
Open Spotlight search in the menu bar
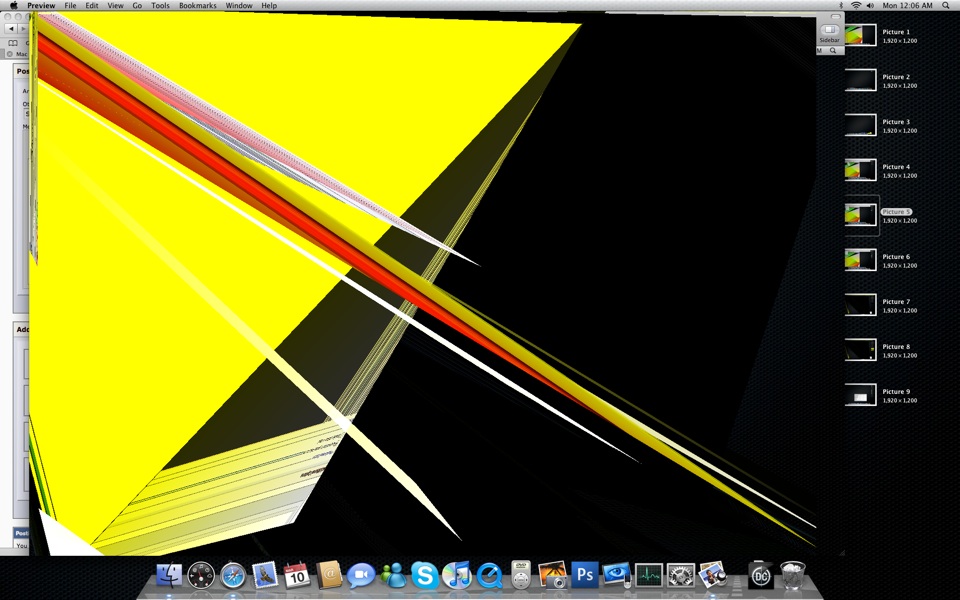(x=947, y=5)
